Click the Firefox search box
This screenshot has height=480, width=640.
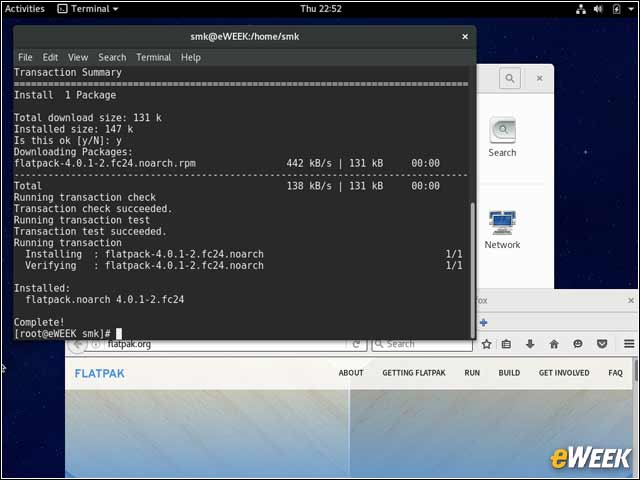[x=422, y=344]
